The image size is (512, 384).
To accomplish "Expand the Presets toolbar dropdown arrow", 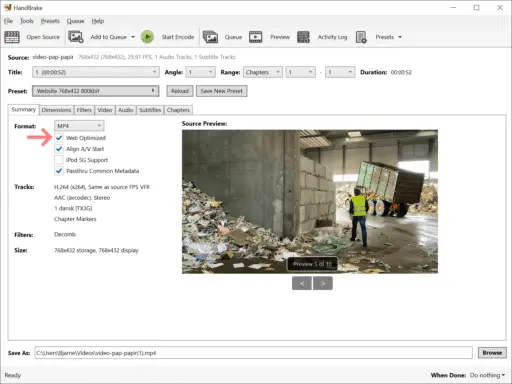I will click(x=400, y=37).
